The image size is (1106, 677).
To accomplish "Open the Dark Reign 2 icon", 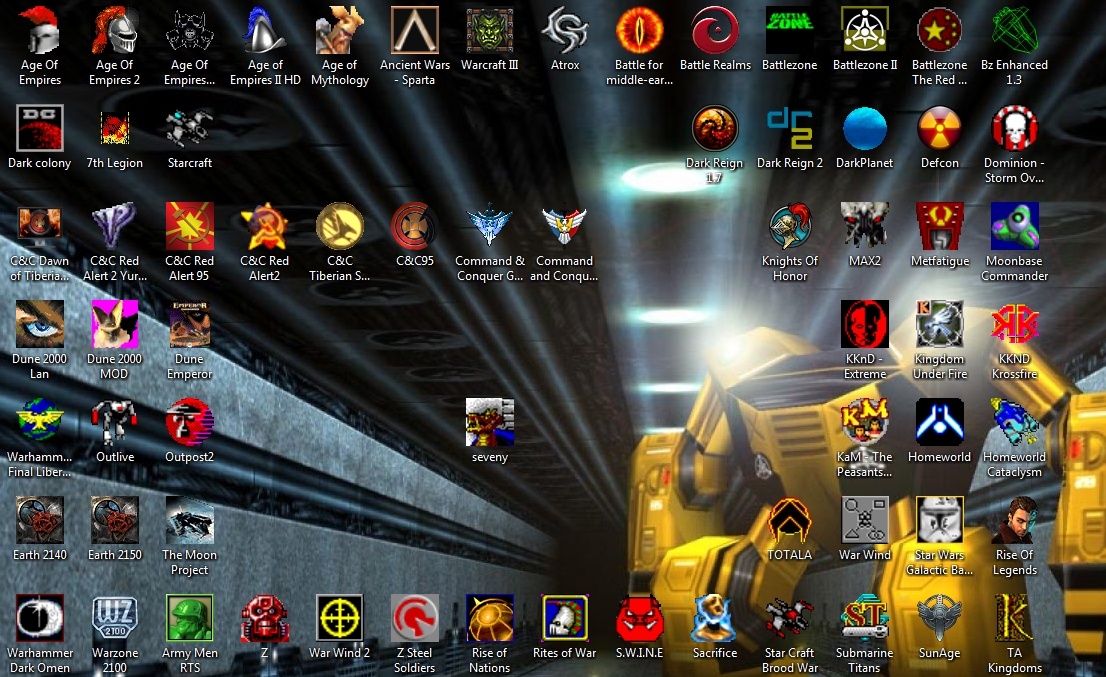I will 789,128.
